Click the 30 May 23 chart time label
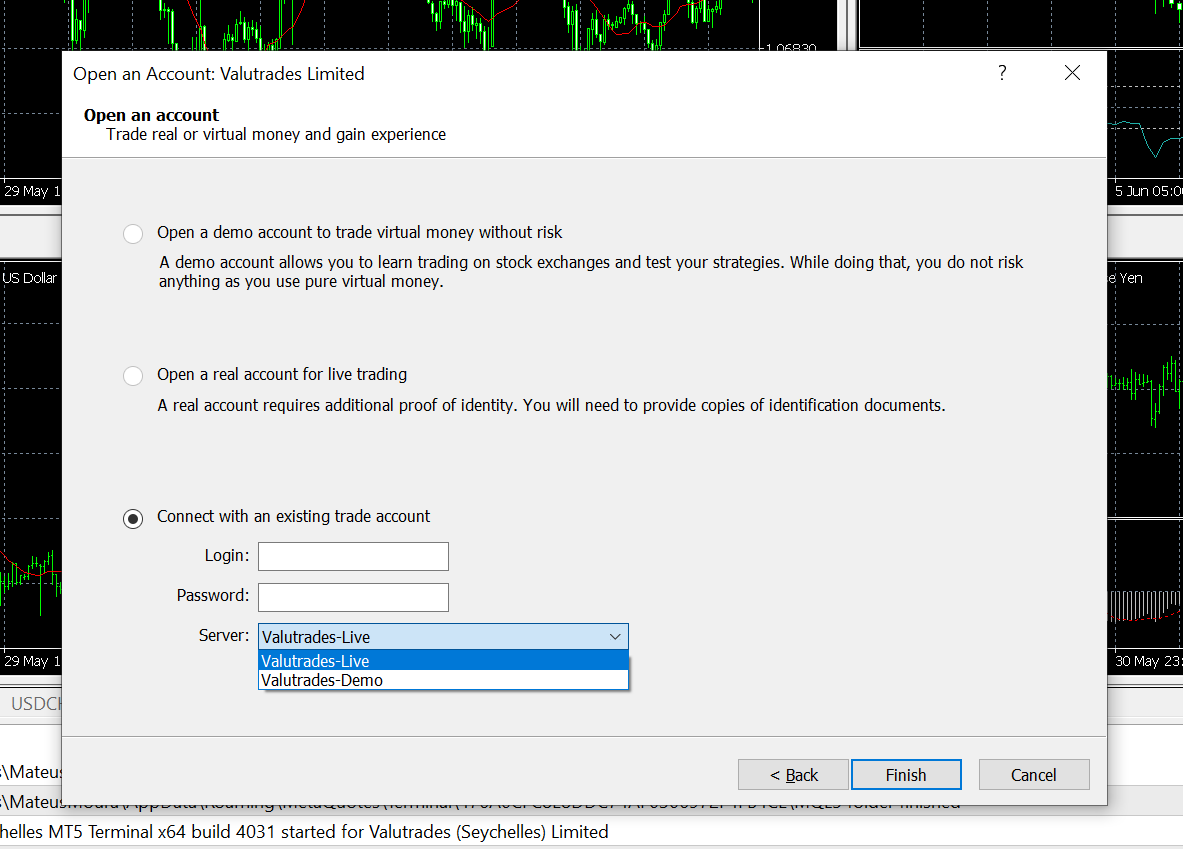 (x=1148, y=661)
